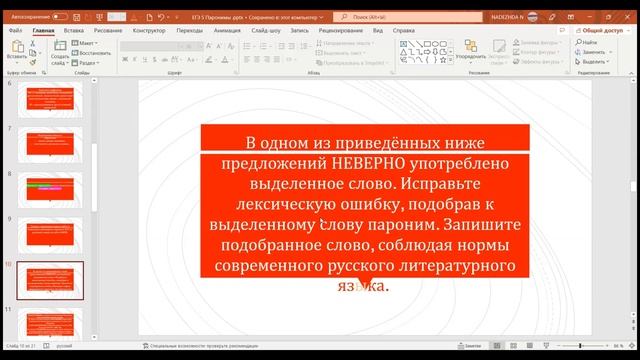This screenshot has height=360, width=640.
Task: Select slide 6 thumbnail
Action: tap(50, 100)
